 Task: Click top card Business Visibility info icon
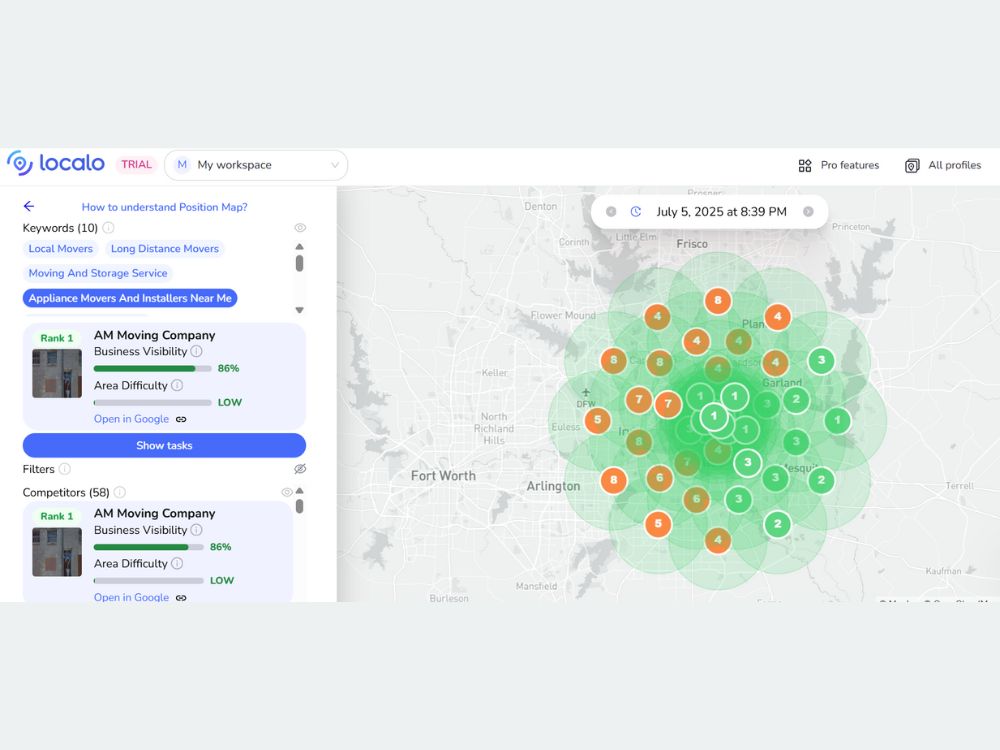(196, 351)
